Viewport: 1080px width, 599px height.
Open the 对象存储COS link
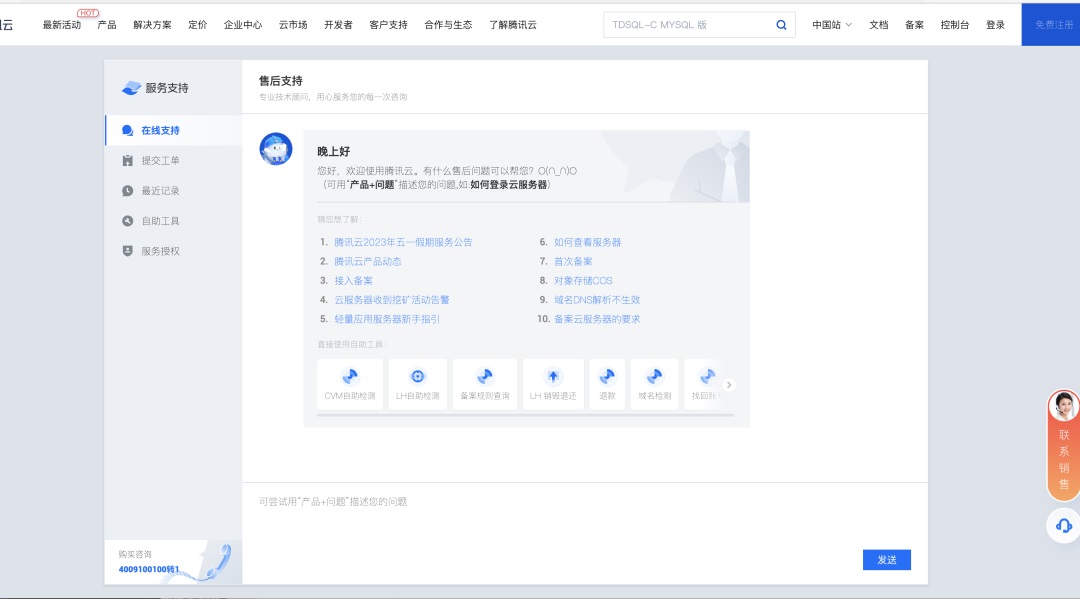pos(583,281)
